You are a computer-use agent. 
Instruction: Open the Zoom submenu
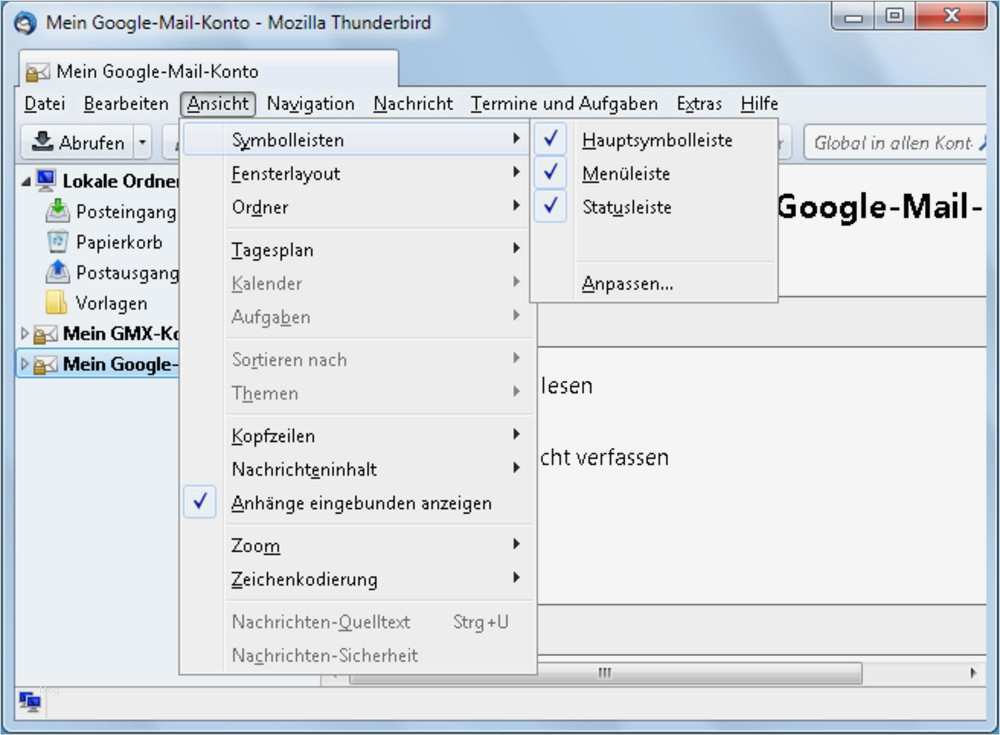tap(357, 546)
